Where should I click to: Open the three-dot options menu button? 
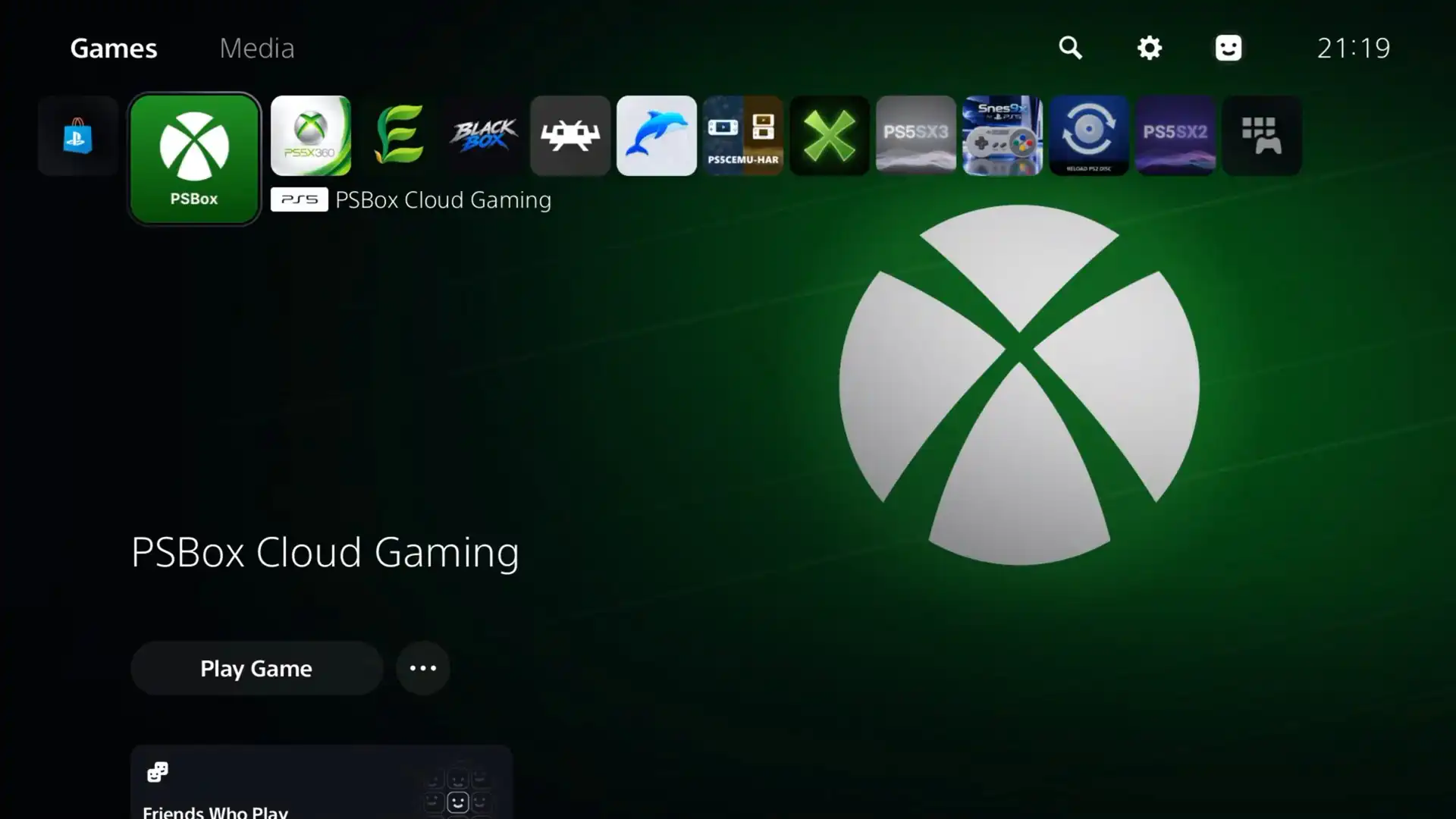pyautogui.click(x=423, y=668)
